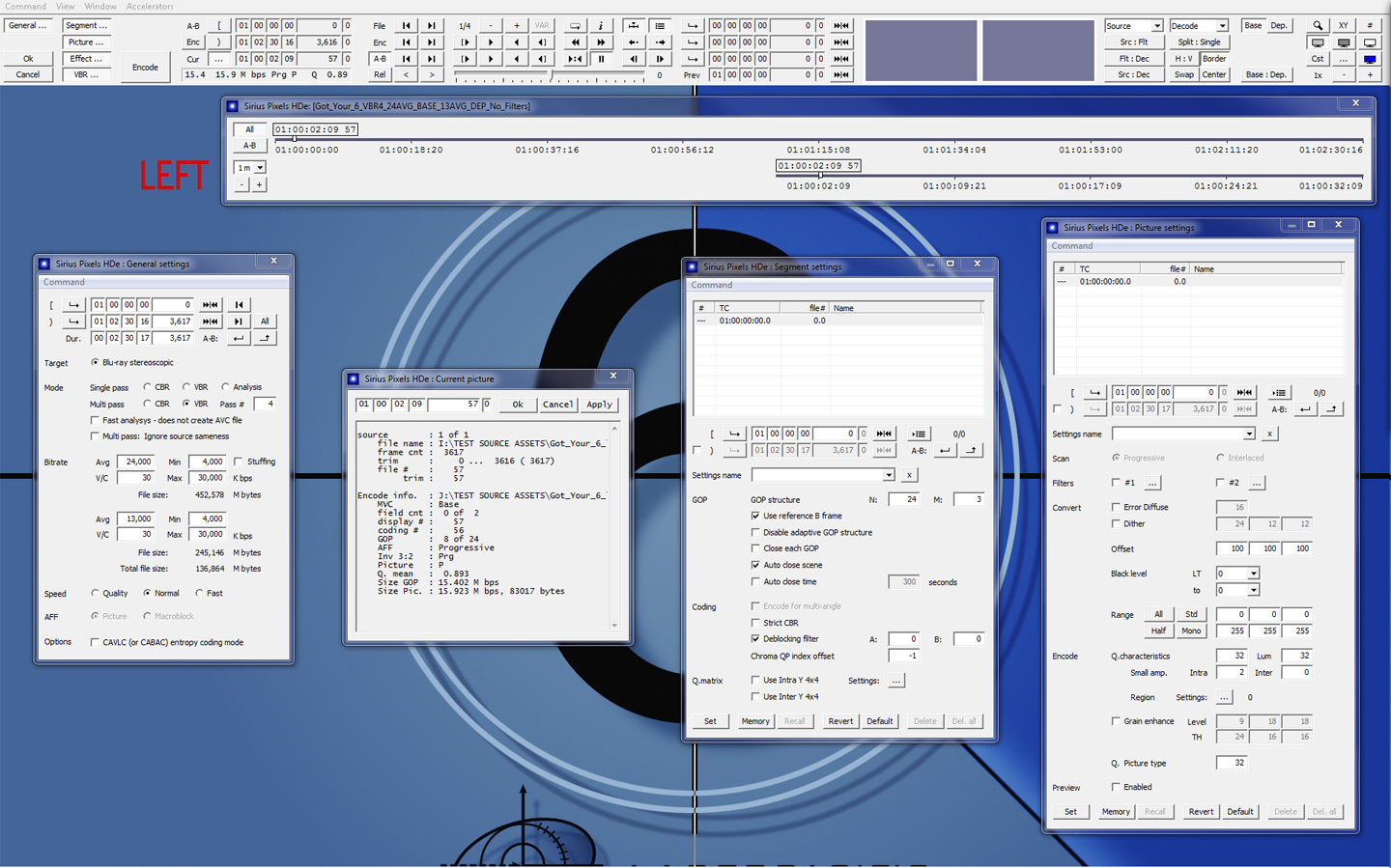Click the pause button in transport controls
The width and height of the screenshot is (1391, 868).
602,59
